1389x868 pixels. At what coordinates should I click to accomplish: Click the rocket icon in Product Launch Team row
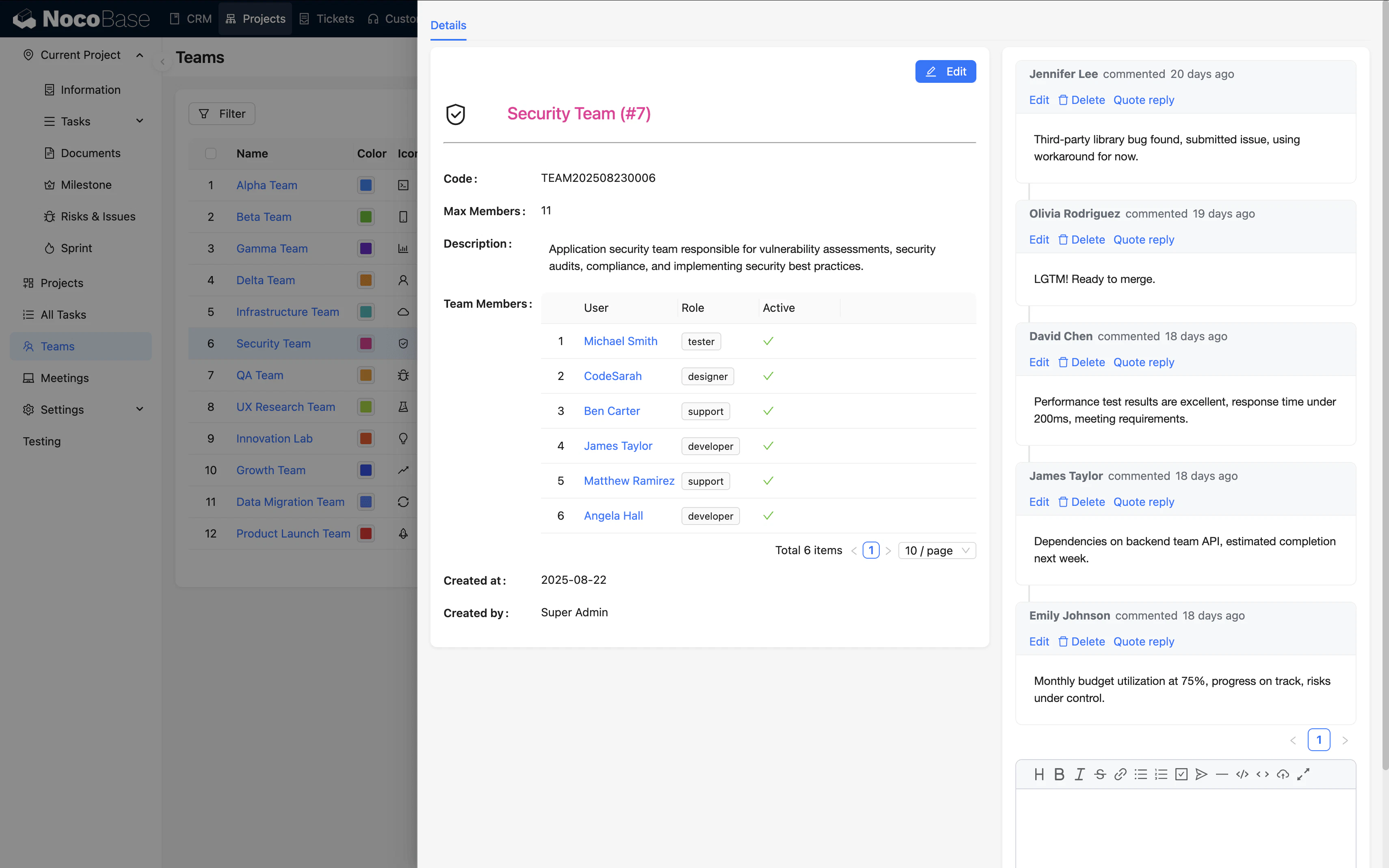[403, 533]
